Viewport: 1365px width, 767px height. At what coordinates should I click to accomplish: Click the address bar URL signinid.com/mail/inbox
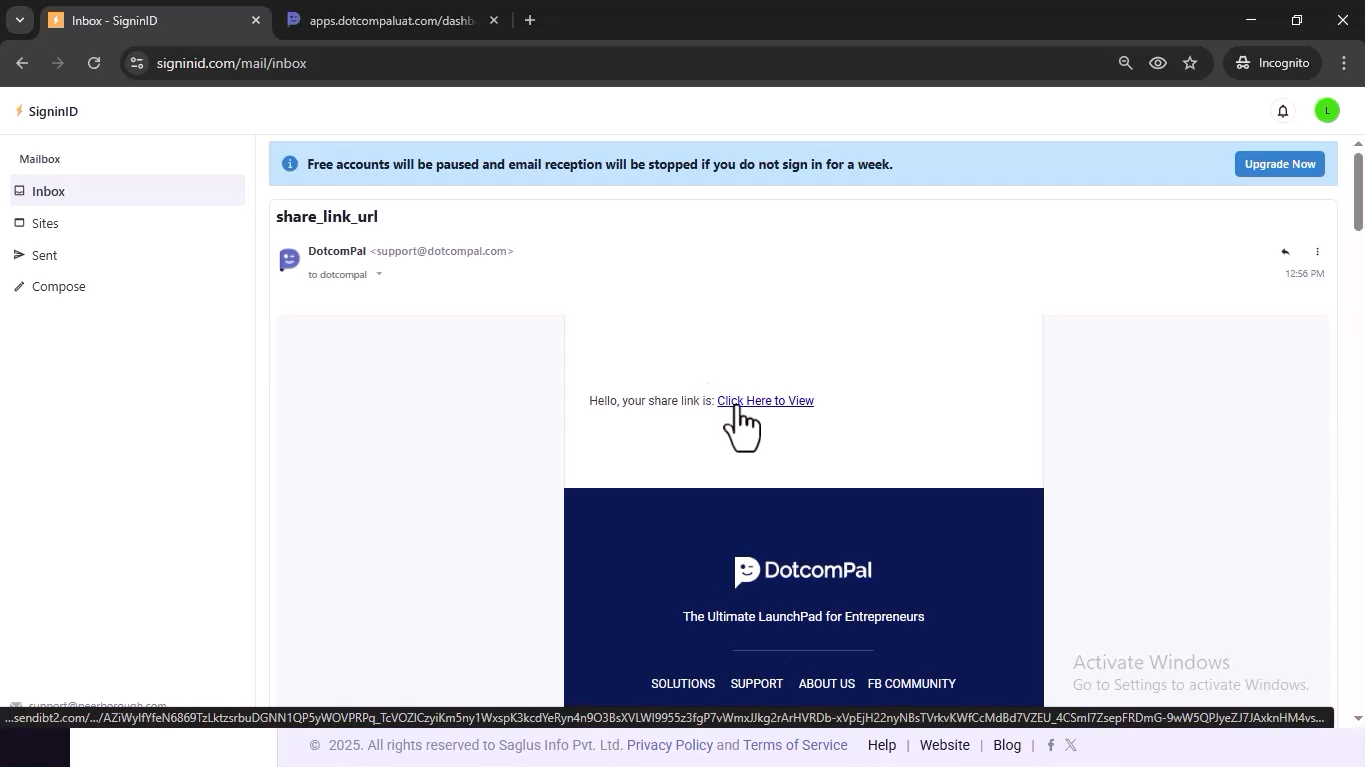click(232, 63)
